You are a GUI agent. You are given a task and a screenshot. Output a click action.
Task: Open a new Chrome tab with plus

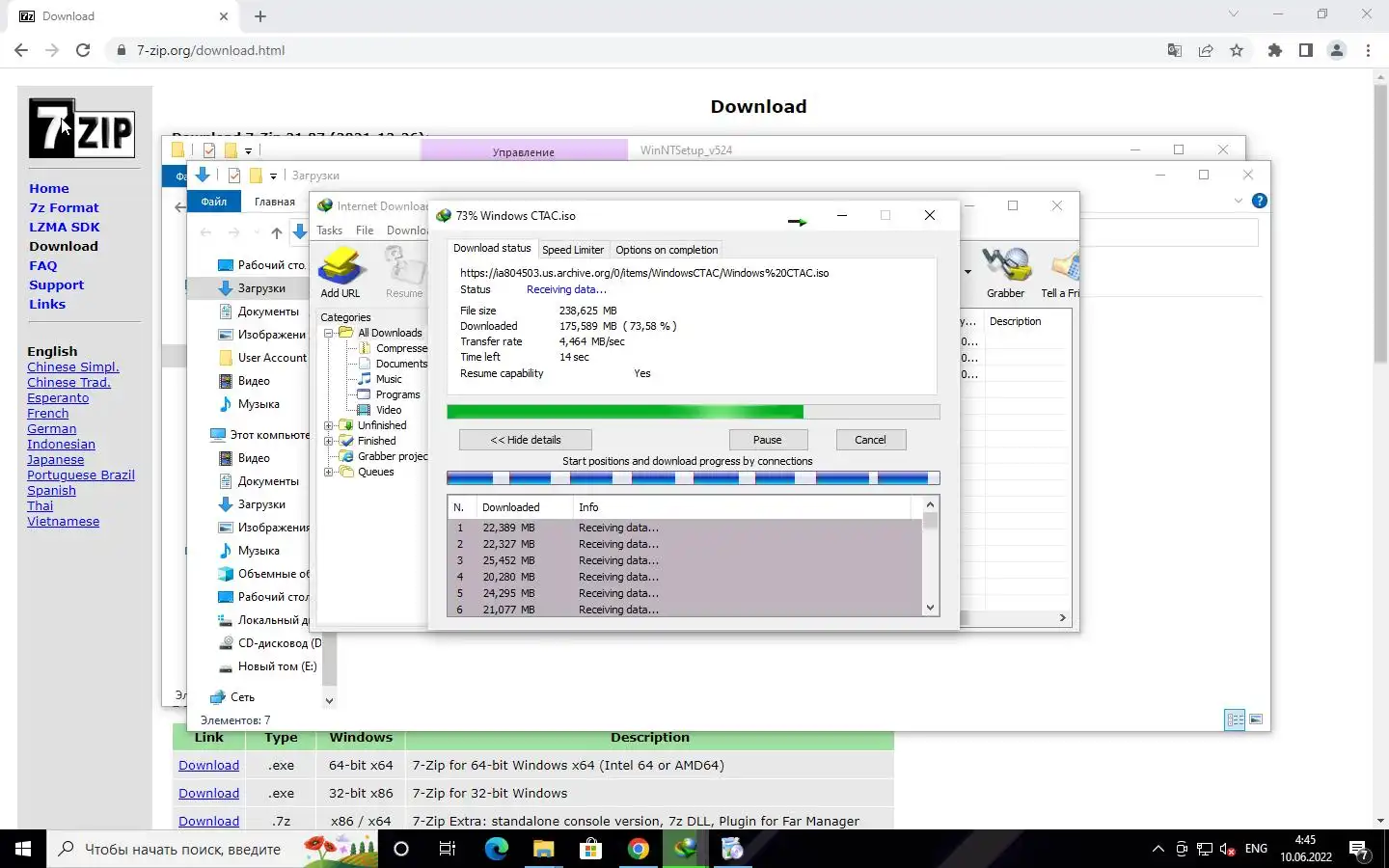click(x=260, y=16)
